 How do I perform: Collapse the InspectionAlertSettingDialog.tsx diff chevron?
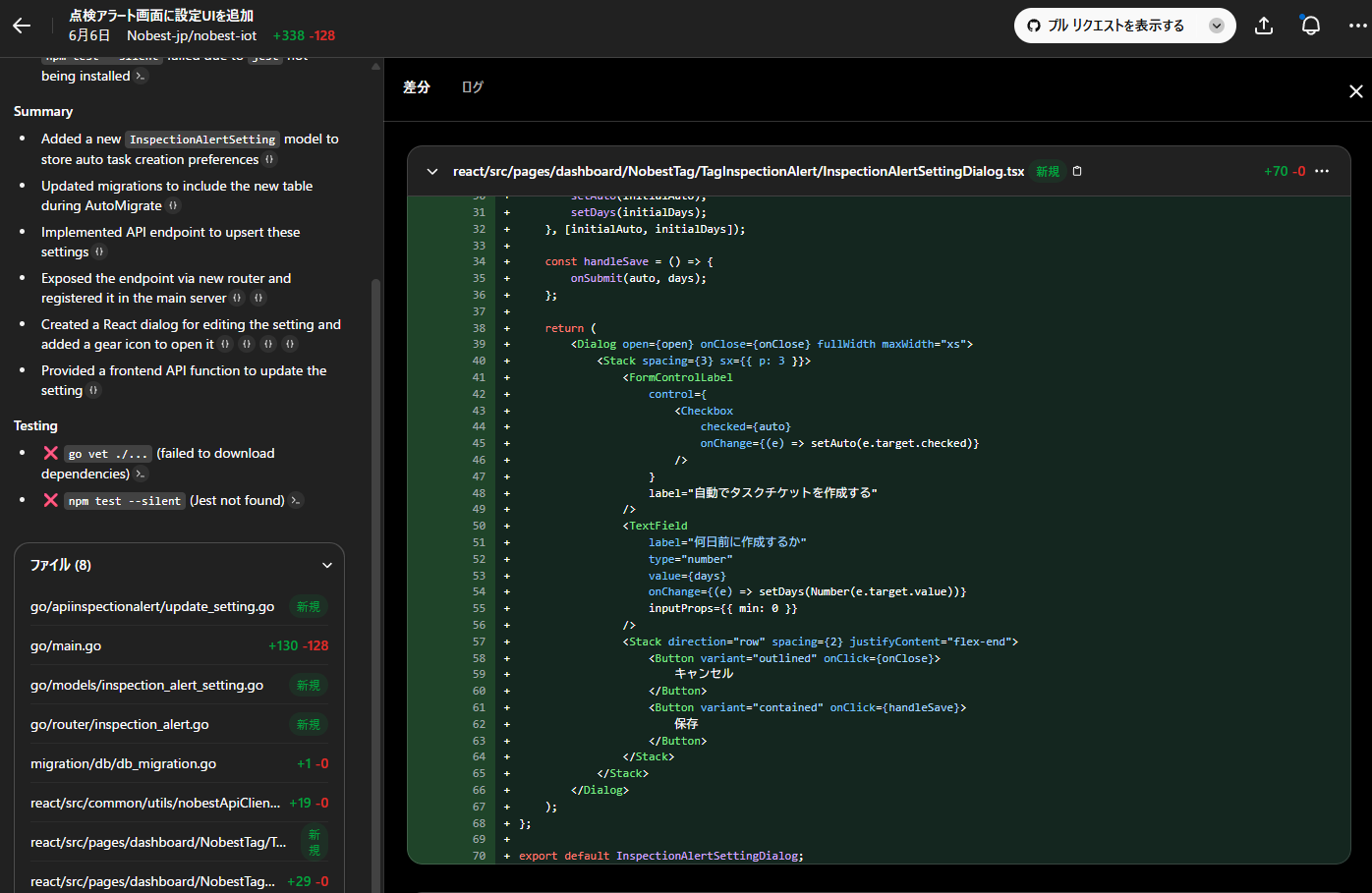point(432,171)
